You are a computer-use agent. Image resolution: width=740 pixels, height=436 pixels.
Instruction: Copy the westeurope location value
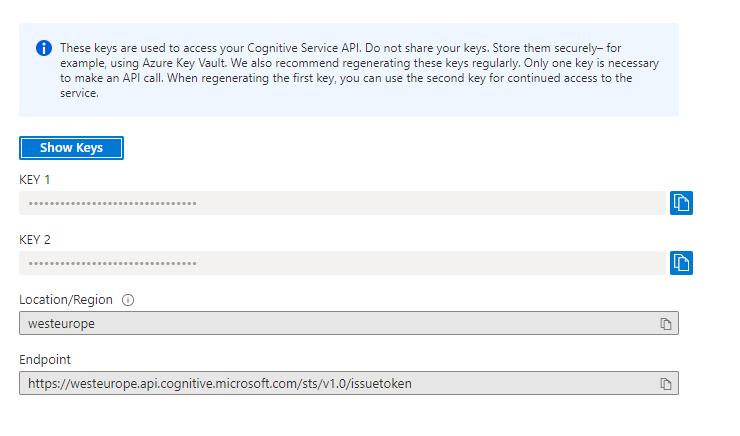tap(665, 324)
